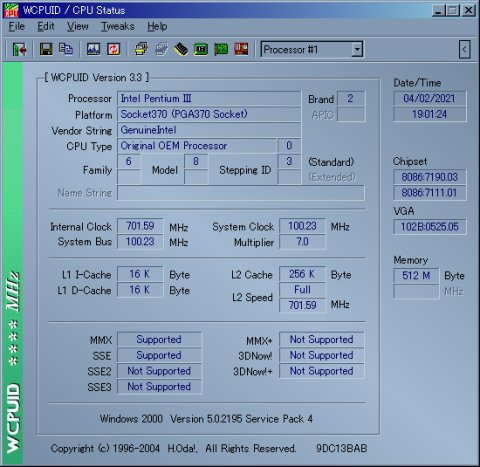
Task: Click the System Bus value 100.23
Action: (x=140, y=242)
